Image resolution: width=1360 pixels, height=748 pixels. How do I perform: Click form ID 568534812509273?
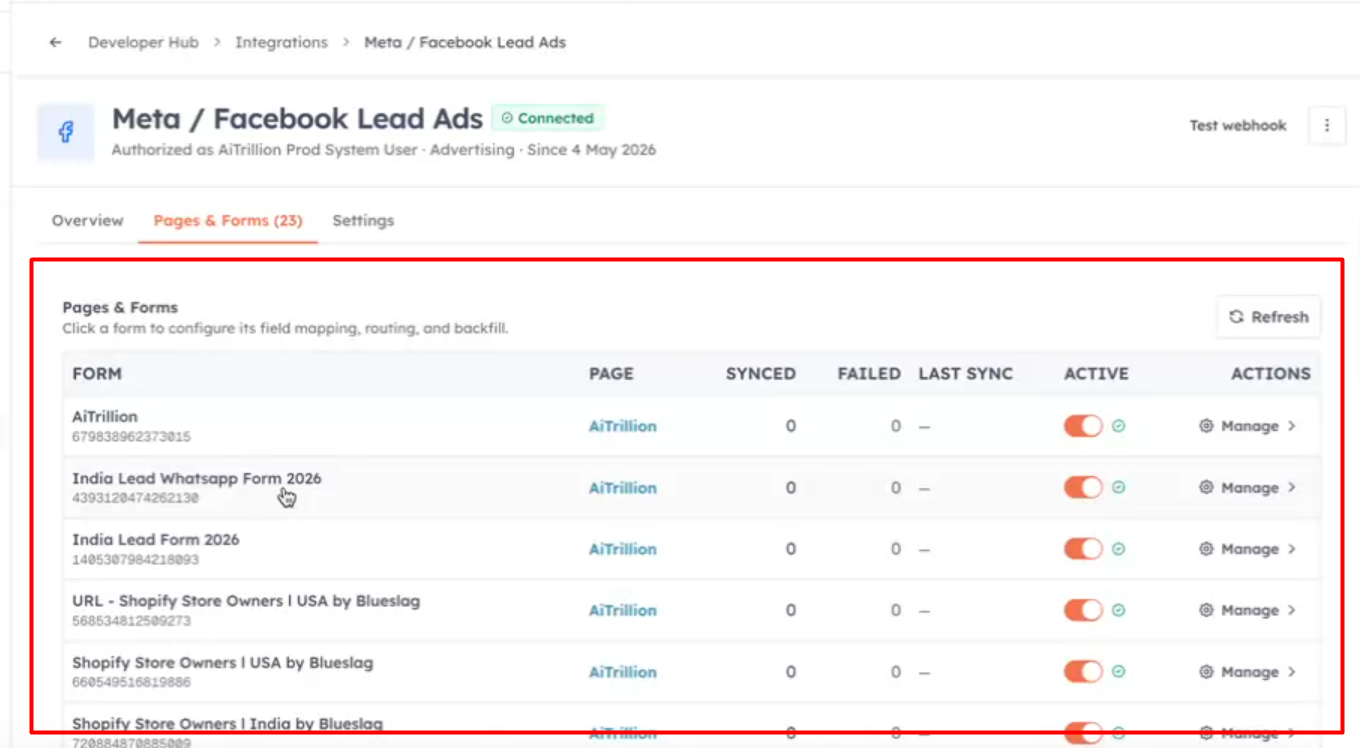pyautogui.click(x=131, y=621)
